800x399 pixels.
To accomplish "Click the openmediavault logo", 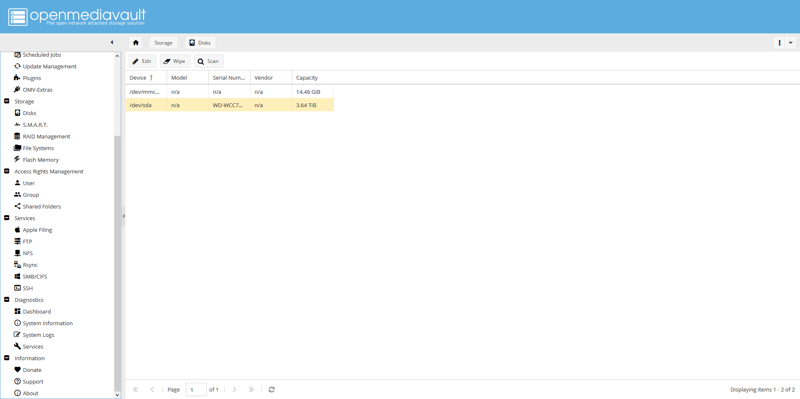I will coord(77,16).
